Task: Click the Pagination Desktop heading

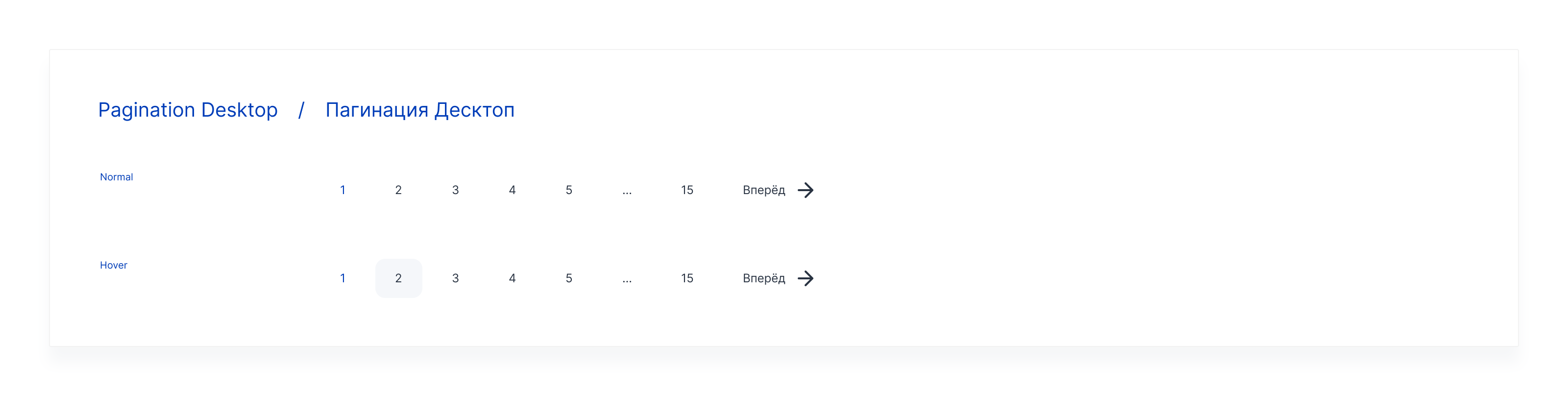Action: point(188,110)
